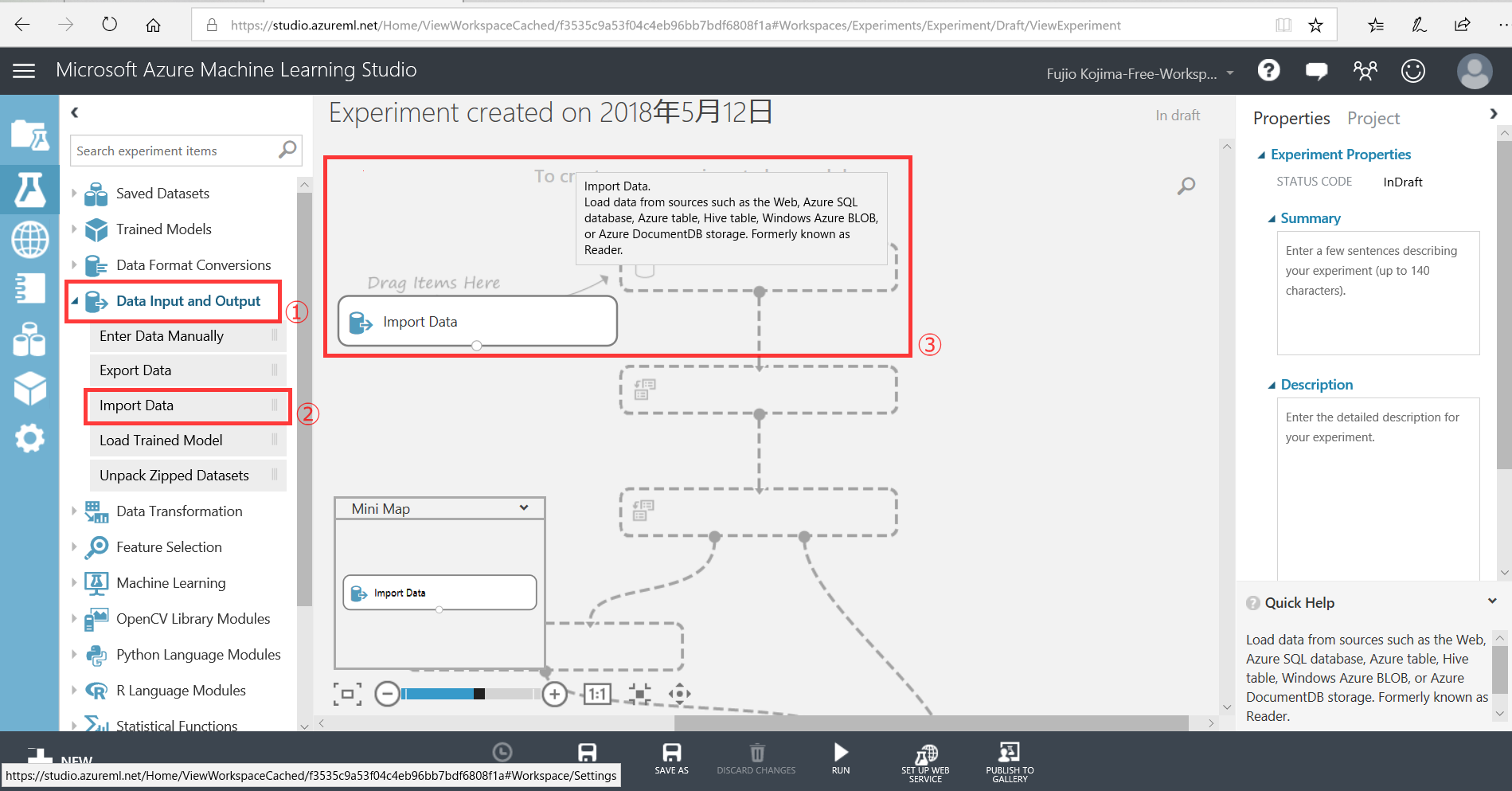The height and width of the screenshot is (791, 1512).
Task: Expand Saved Datasets category
Action: click(74, 193)
